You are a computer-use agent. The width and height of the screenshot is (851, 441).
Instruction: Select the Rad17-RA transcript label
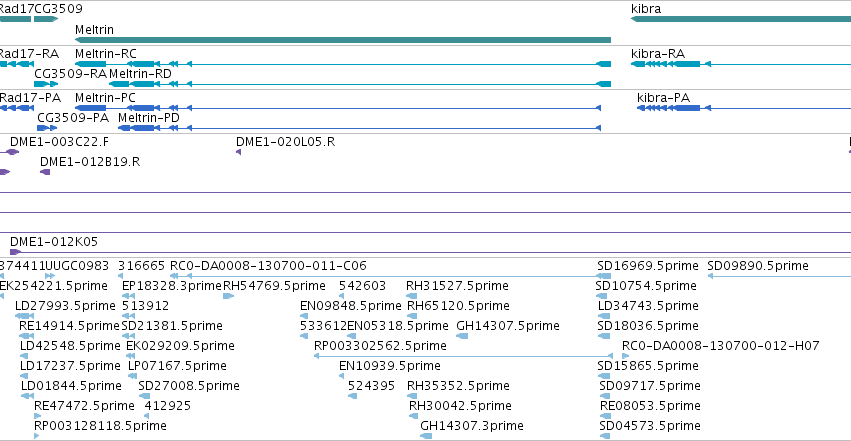pos(29,54)
